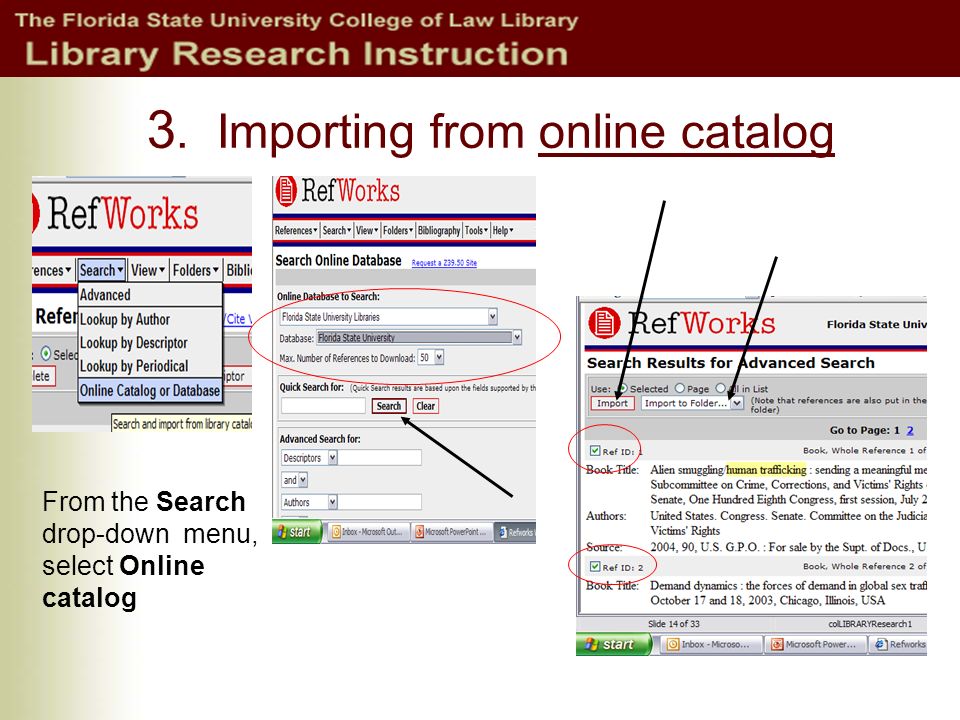This screenshot has width=960, height=720.
Task: Click the 'Search Online Database' heading text
Action: point(338,261)
